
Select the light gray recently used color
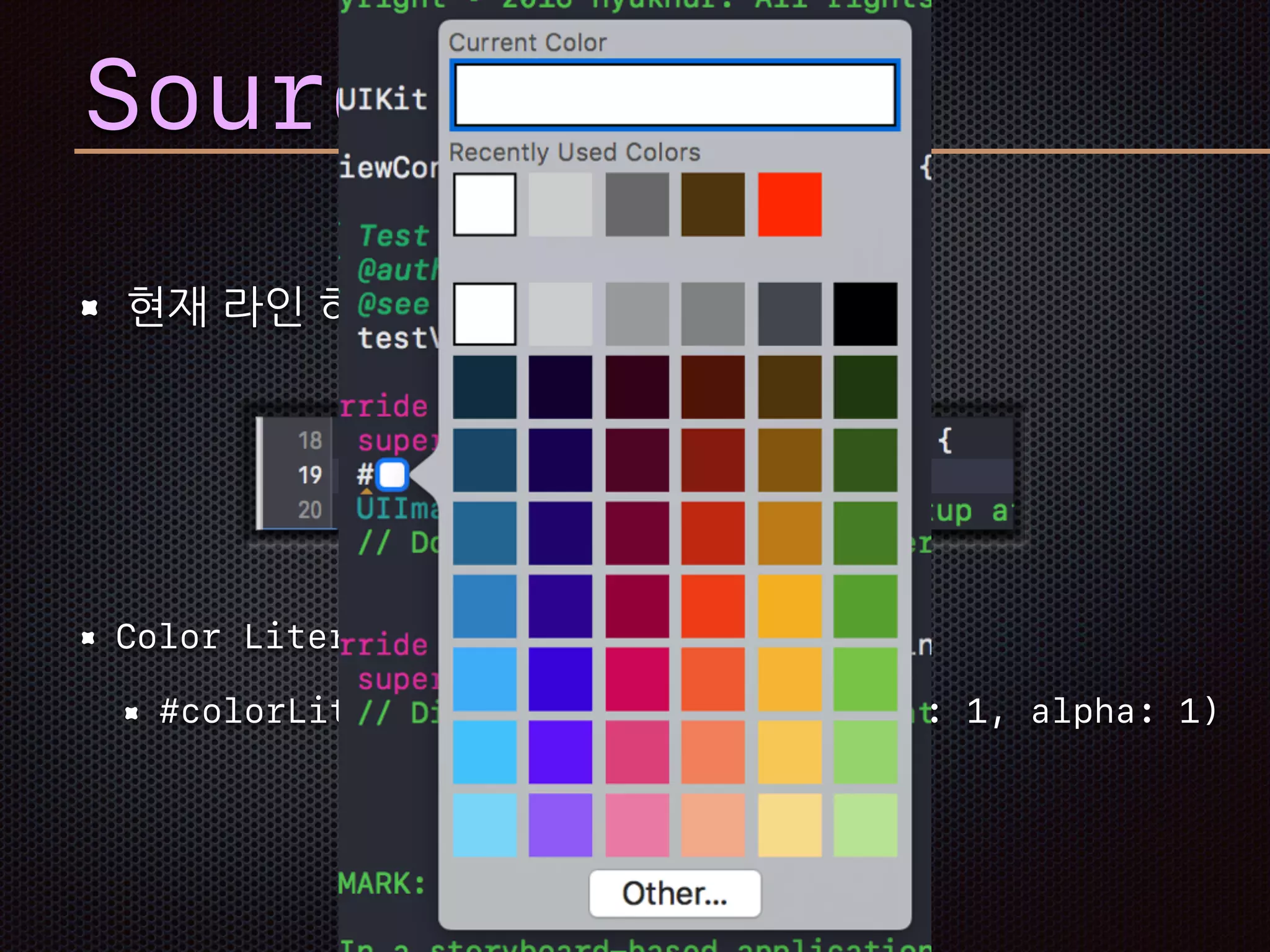[x=560, y=205]
